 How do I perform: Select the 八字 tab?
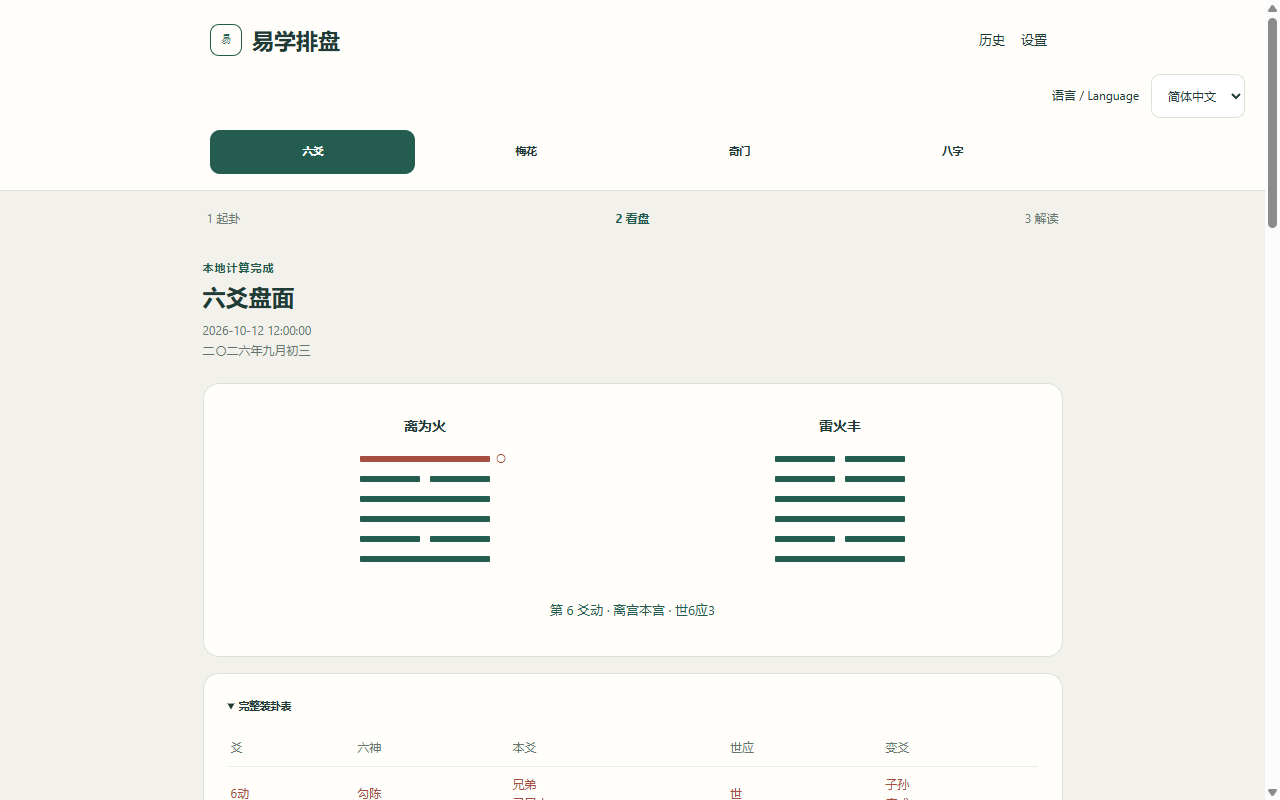pyautogui.click(x=953, y=152)
